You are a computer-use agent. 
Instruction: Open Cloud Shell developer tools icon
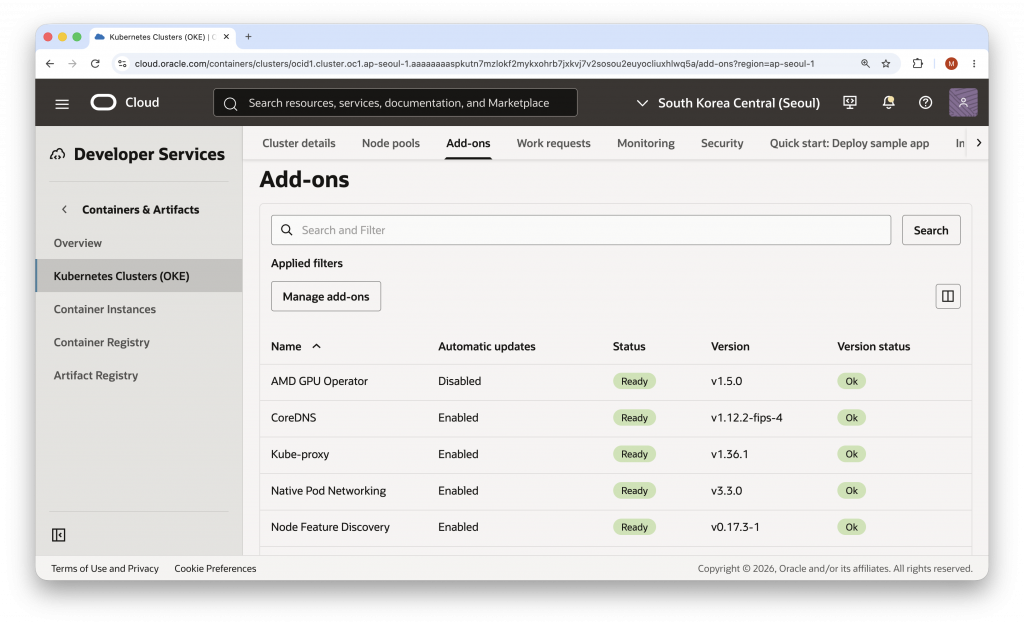850,103
